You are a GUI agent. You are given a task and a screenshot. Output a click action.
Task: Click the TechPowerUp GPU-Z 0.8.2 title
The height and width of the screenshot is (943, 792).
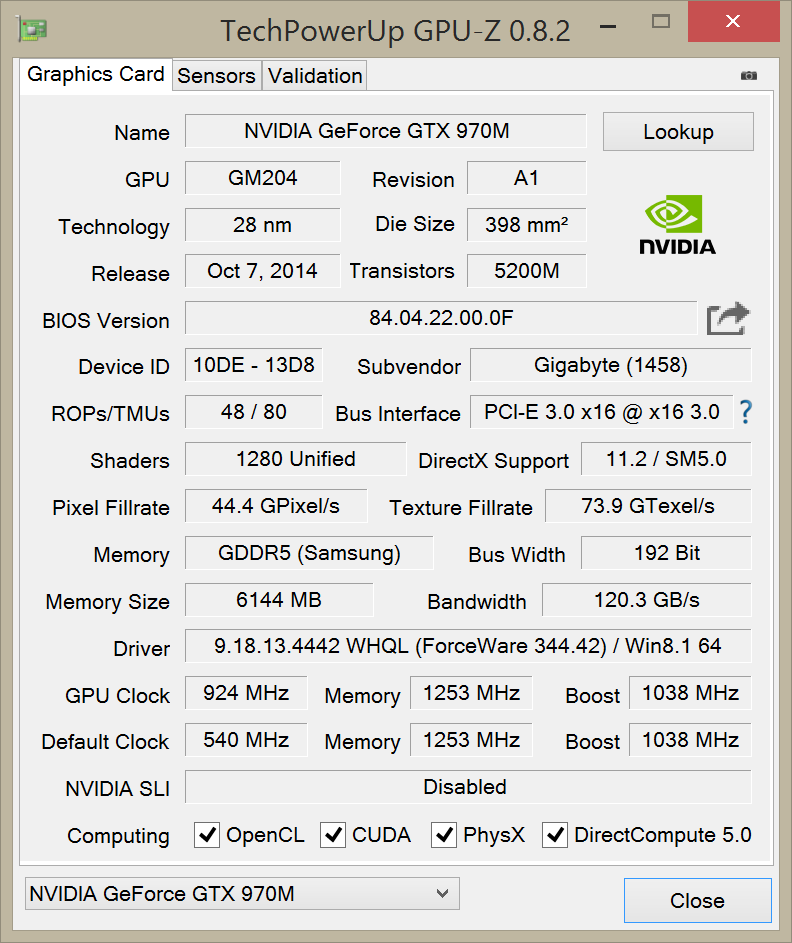(x=396, y=31)
